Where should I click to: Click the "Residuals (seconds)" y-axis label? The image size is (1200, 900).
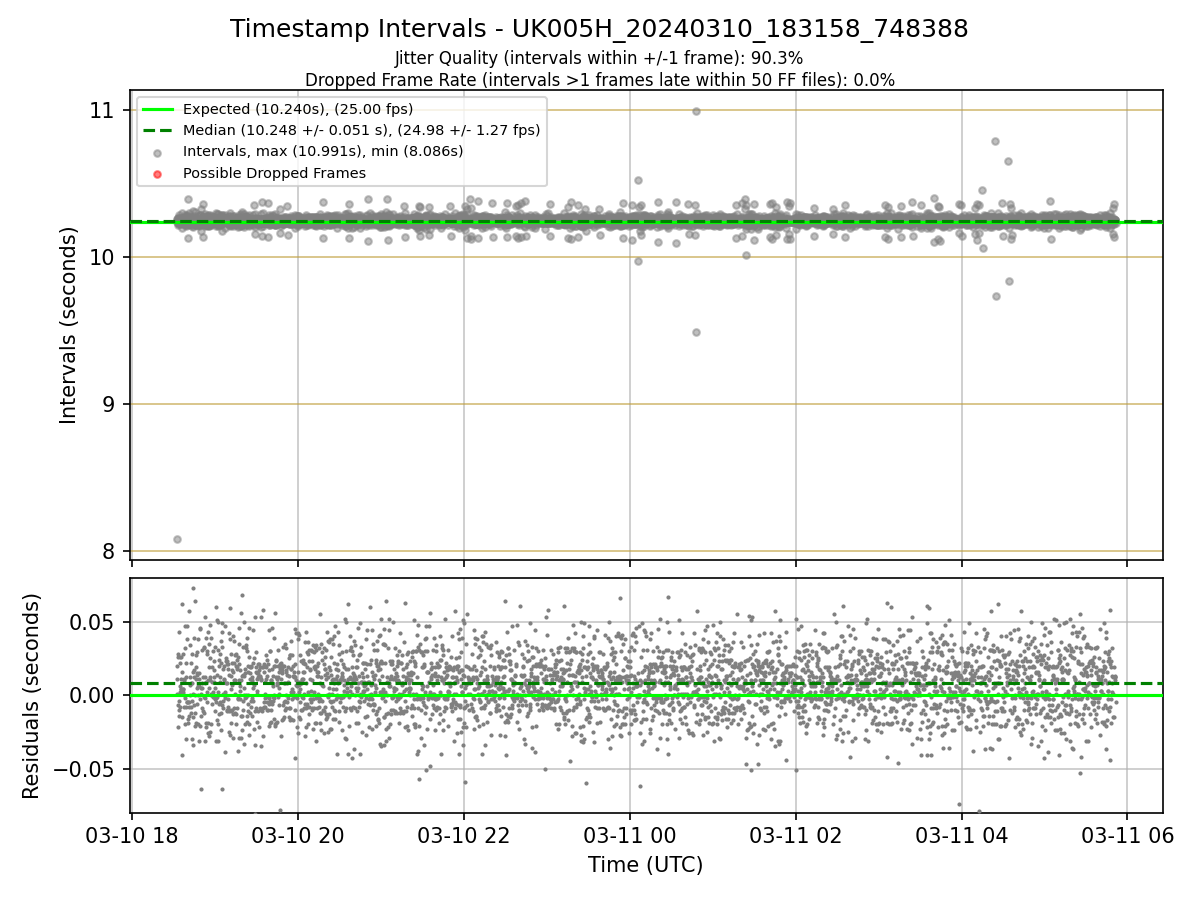click(x=32, y=696)
